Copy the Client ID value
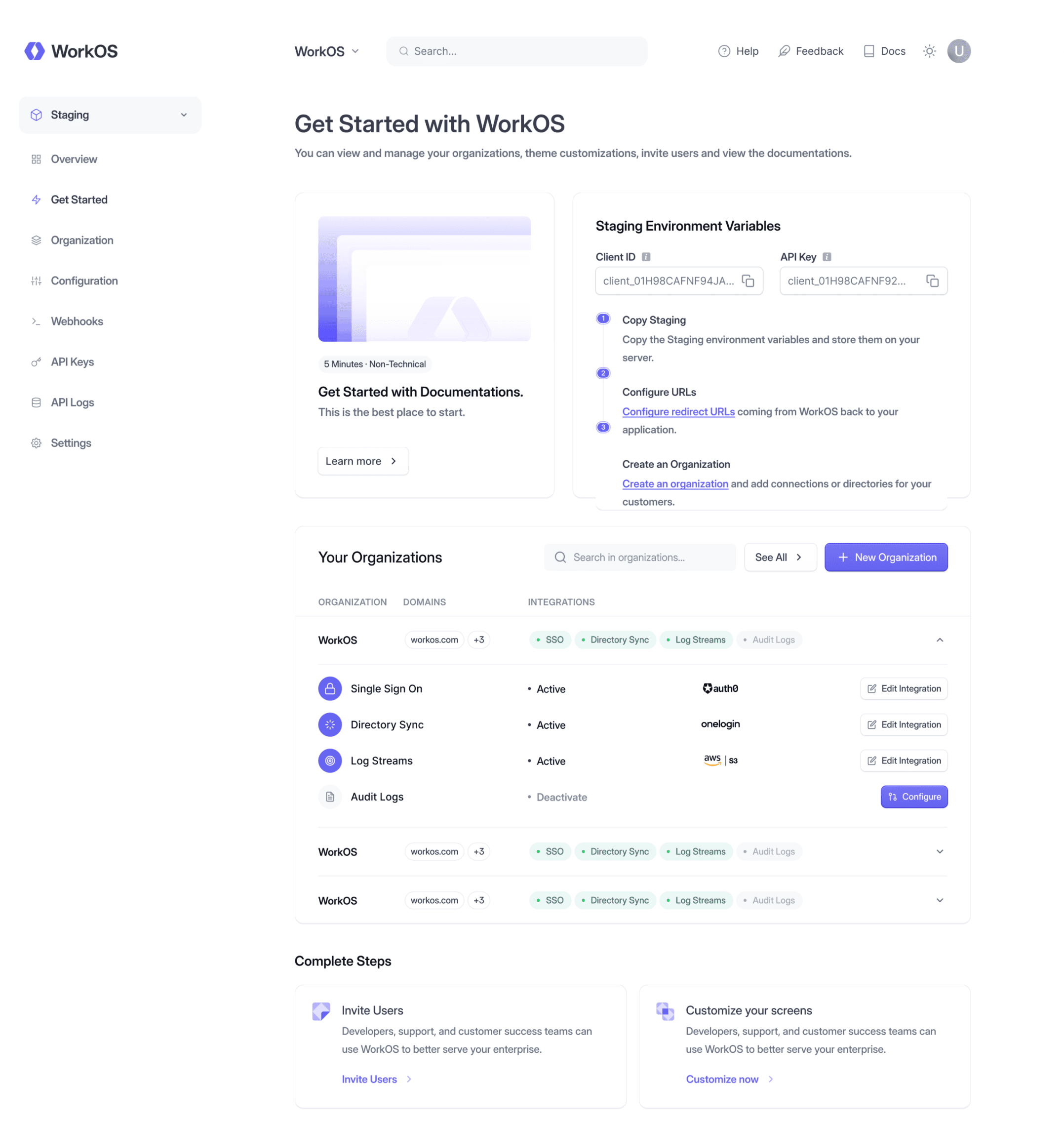 click(748, 281)
